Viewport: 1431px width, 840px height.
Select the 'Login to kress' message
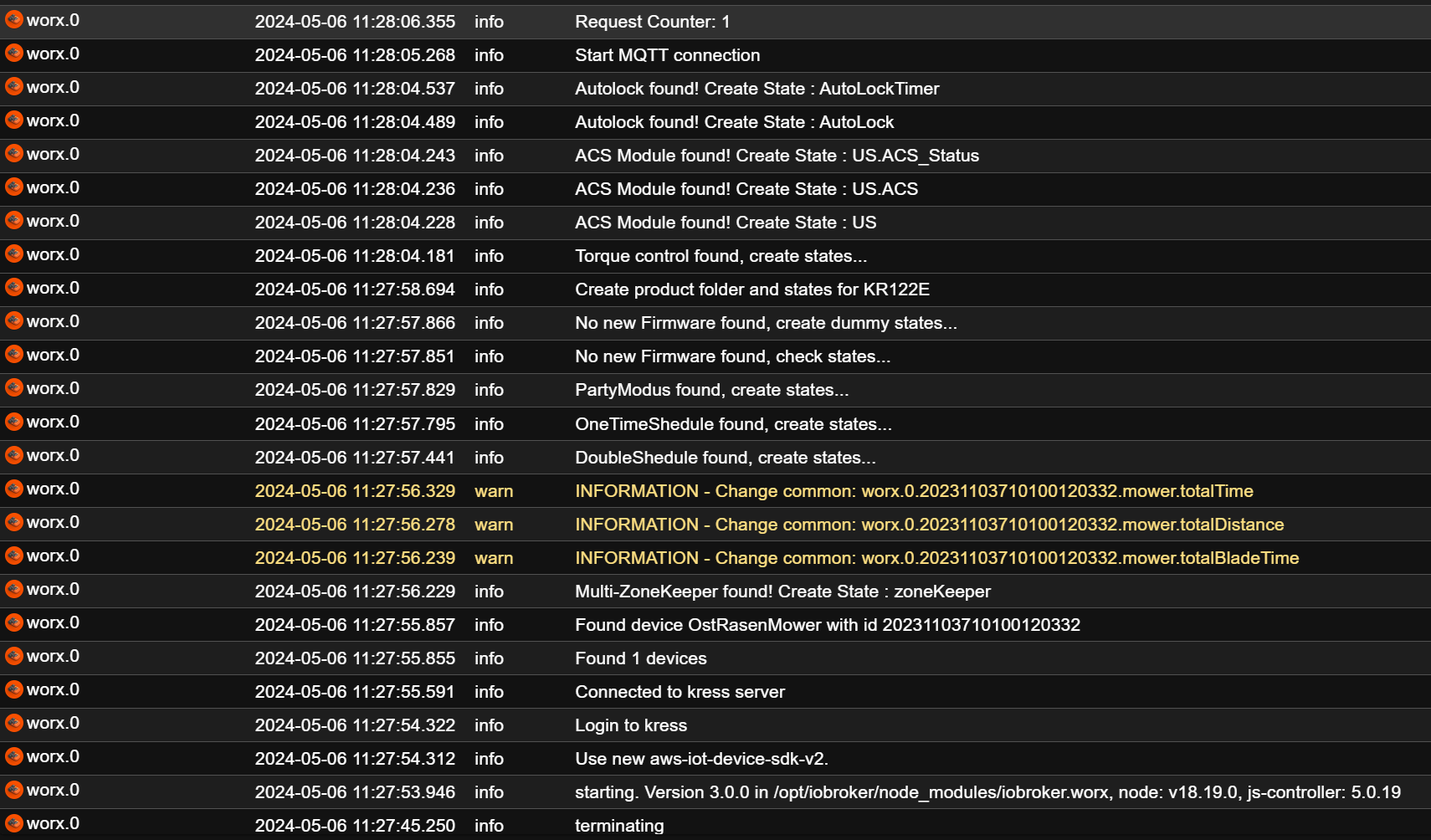click(x=630, y=725)
